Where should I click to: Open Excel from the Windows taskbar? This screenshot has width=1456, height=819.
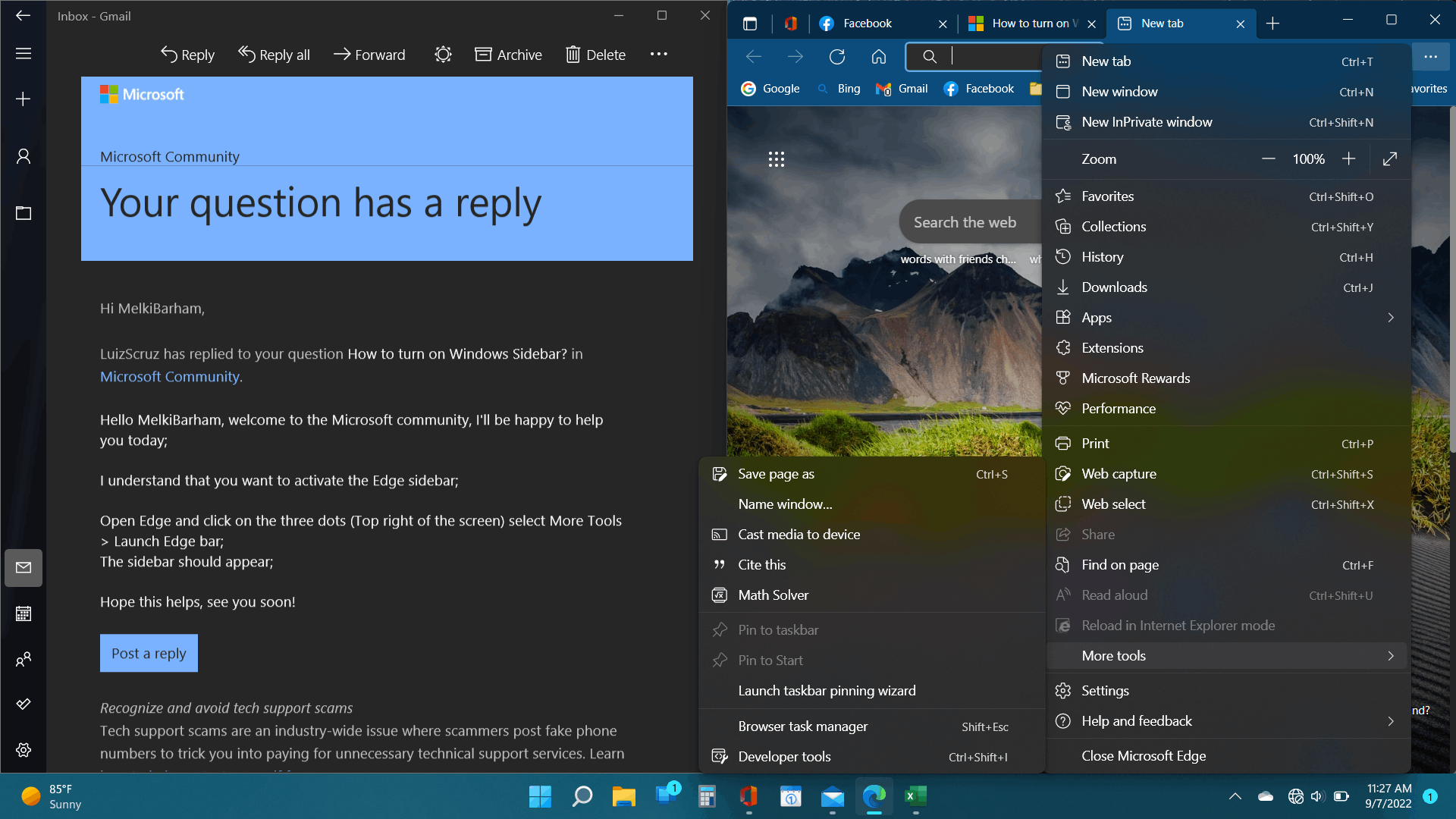(x=915, y=796)
